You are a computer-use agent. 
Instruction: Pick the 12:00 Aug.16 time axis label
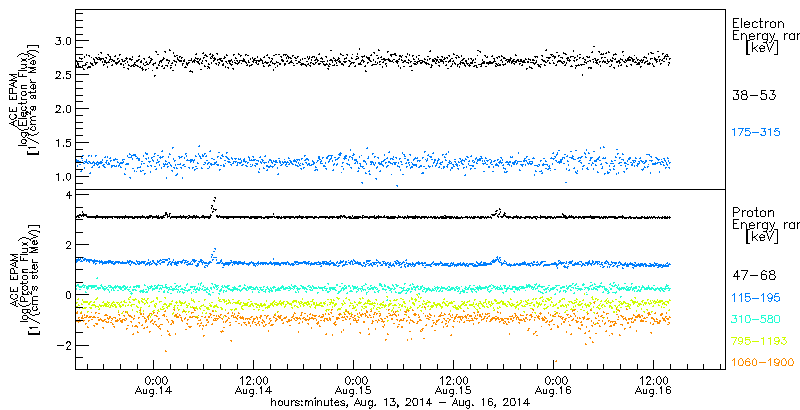(x=655, y=385)
